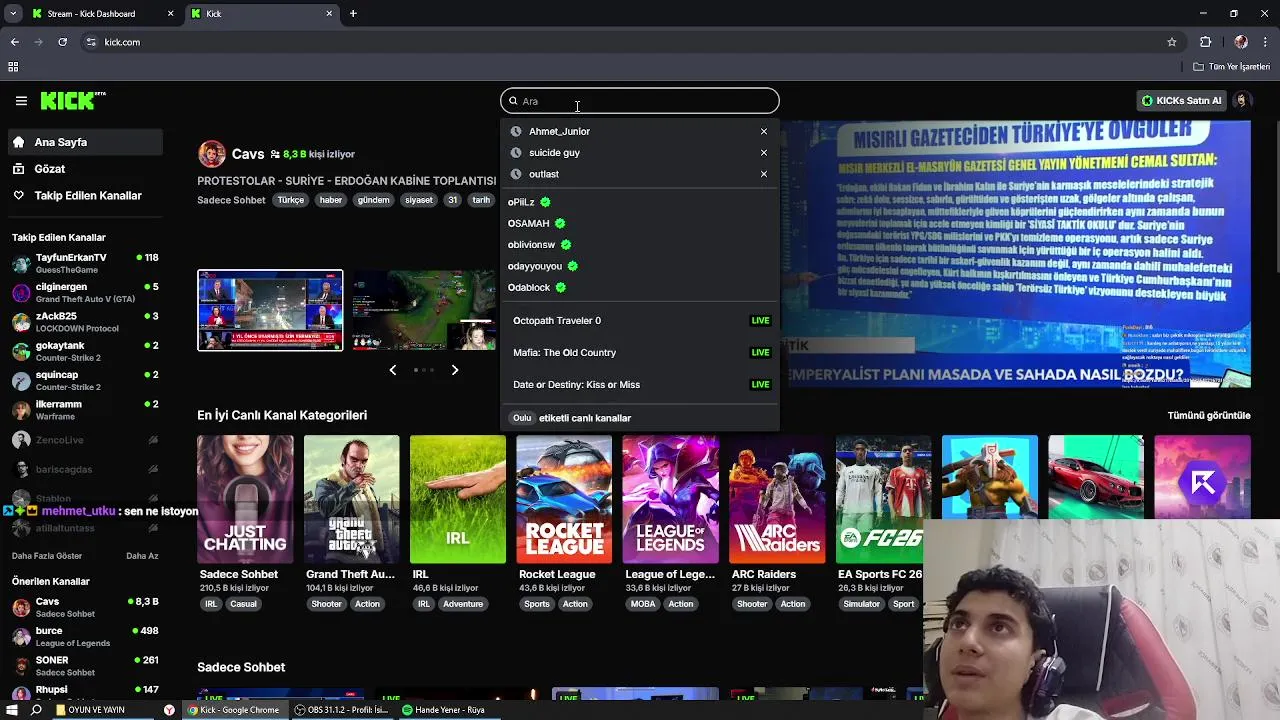Open SONER recommended channel
Screen dimensions: 1280x720
pyautogui.click(x=85, y=666)
